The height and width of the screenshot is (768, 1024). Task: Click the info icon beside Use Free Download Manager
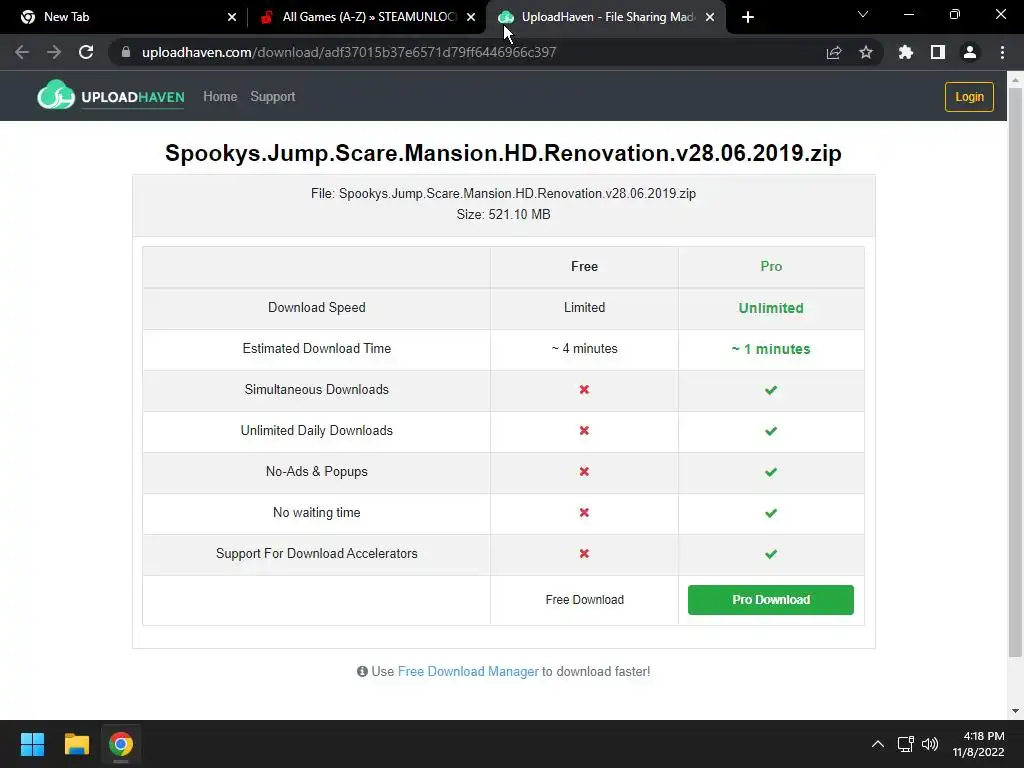coord(362,671)
